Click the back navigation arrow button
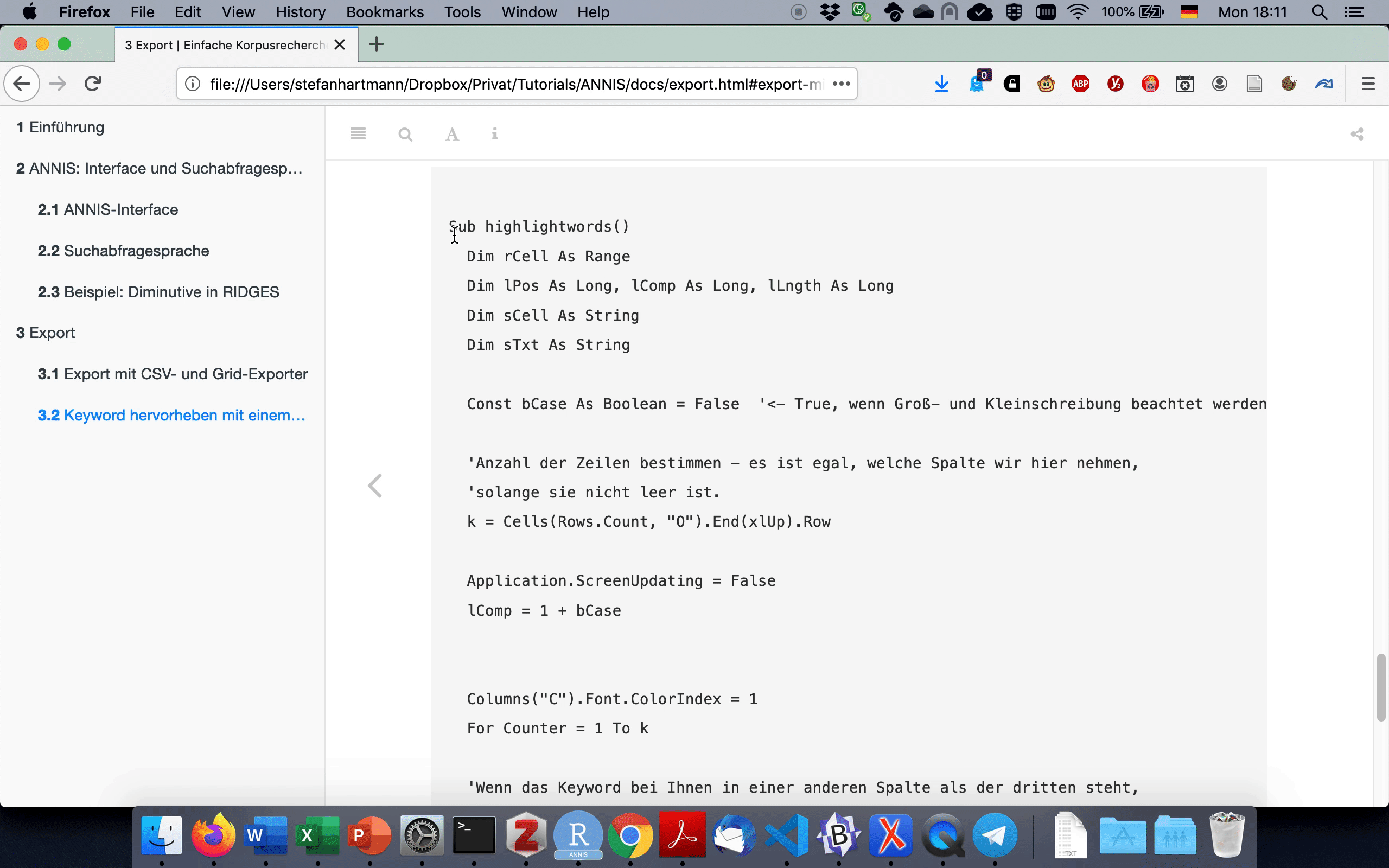Image resolution: width=1389 pixels, height=868 pixels. coord(23,83)
